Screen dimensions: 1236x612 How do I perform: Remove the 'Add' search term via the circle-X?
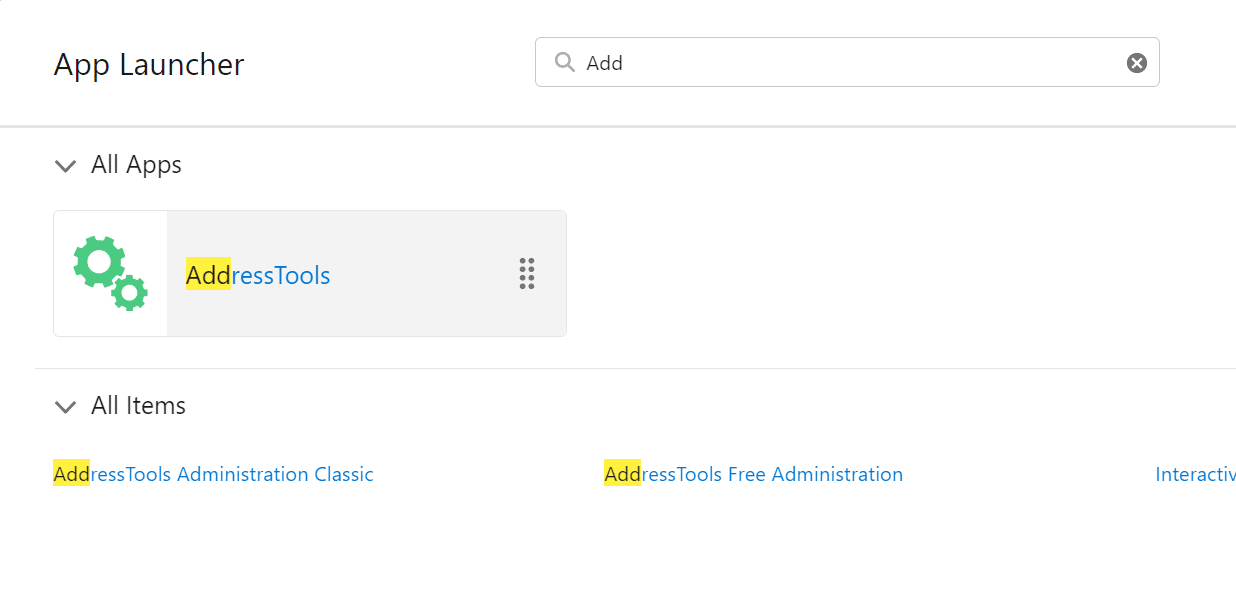(1136, 62)
